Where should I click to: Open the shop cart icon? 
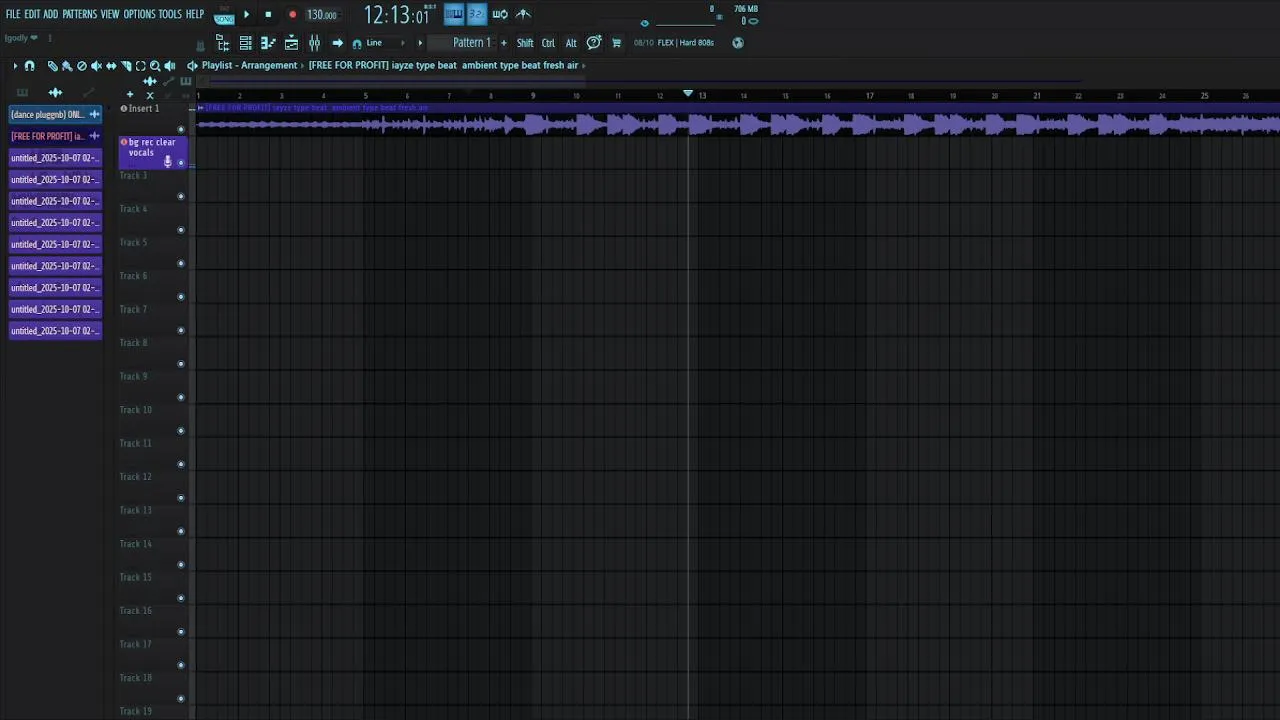616,43
